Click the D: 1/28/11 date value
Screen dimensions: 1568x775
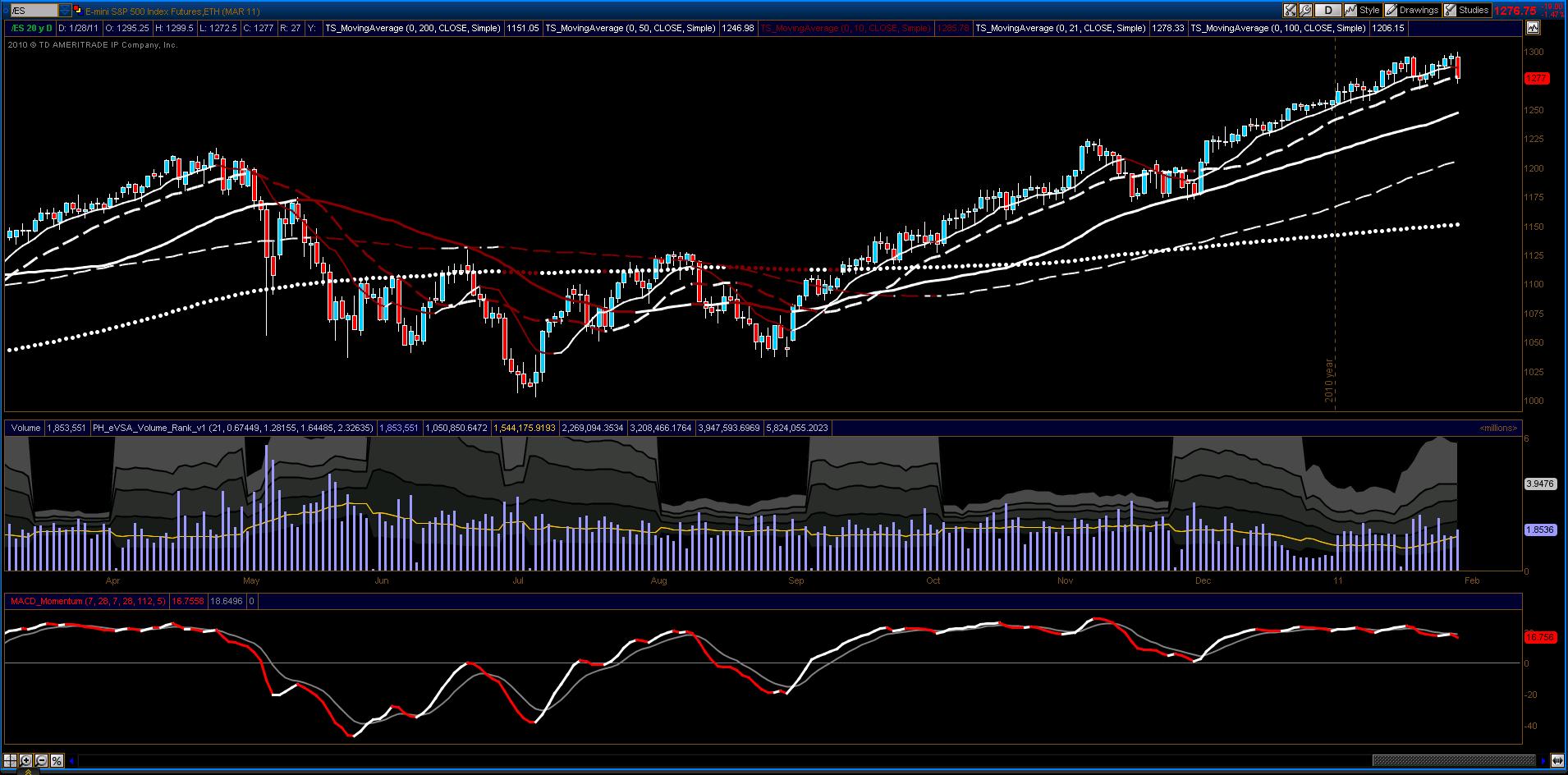pos(78,28)
